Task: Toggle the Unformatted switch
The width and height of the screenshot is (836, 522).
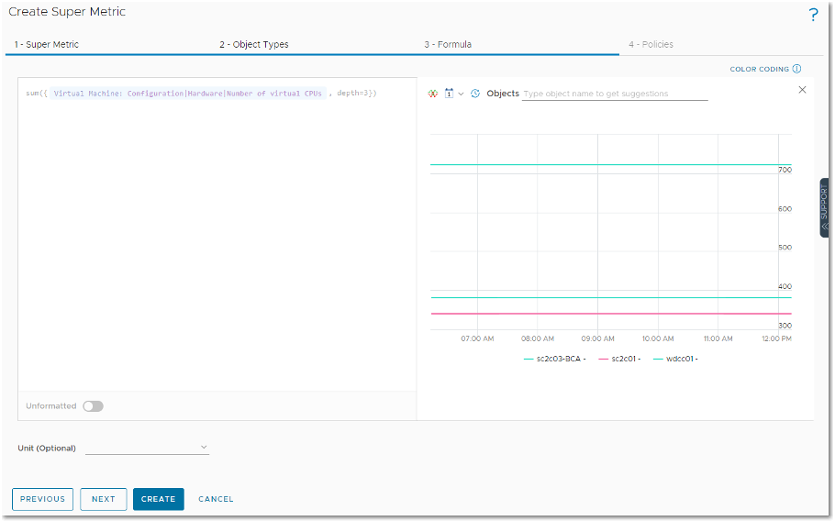Action: point(93,406)
